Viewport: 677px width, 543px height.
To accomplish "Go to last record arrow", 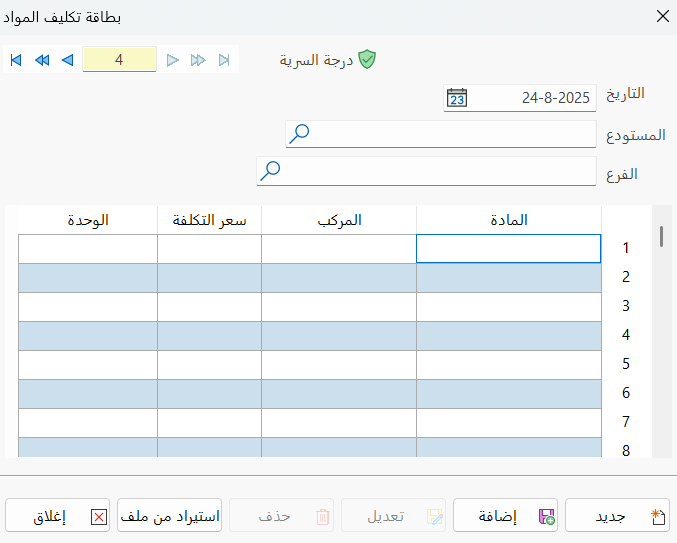I will click(x=224, y=60).
